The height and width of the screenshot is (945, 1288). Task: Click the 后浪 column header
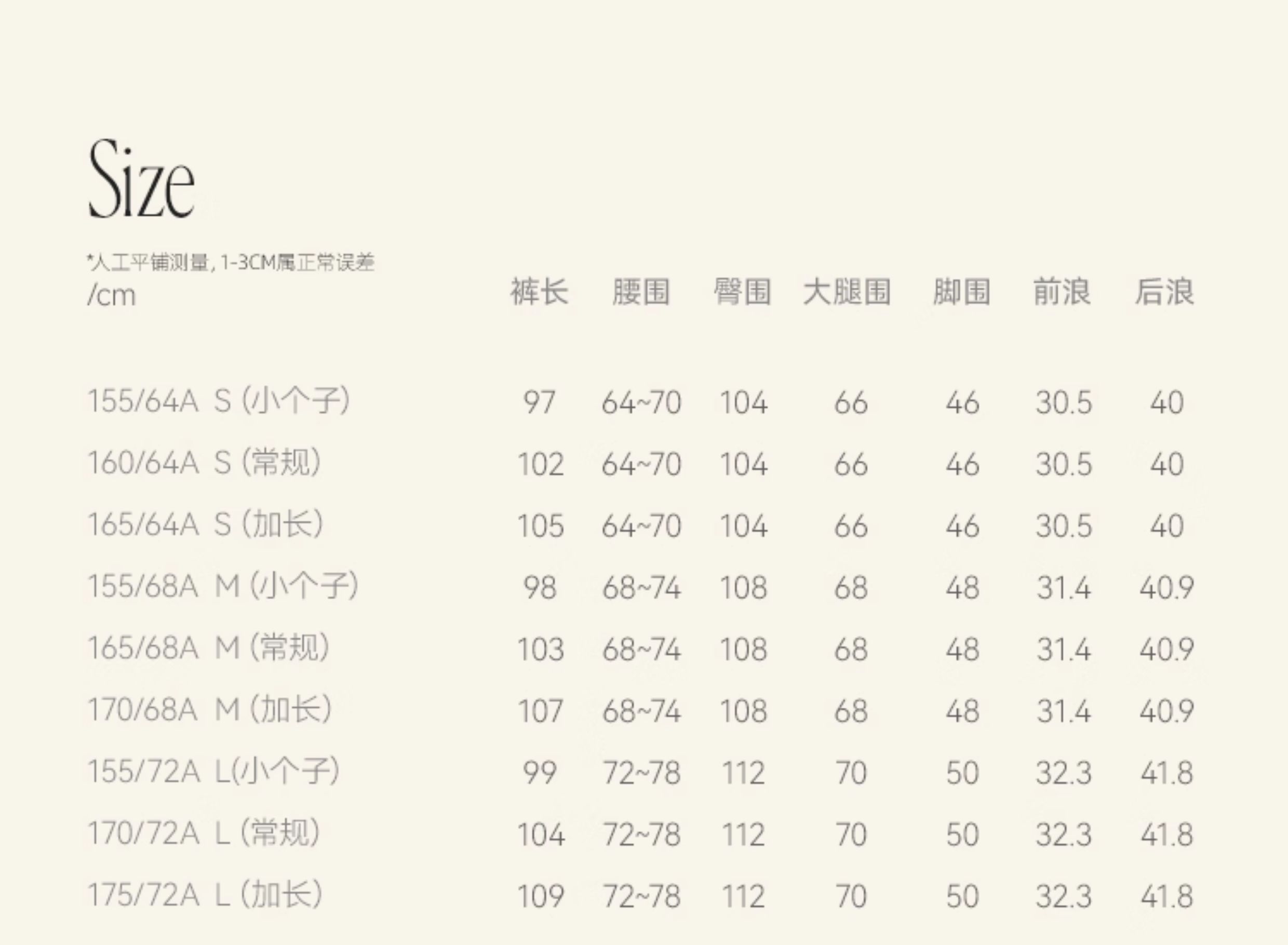[1164, 292]
